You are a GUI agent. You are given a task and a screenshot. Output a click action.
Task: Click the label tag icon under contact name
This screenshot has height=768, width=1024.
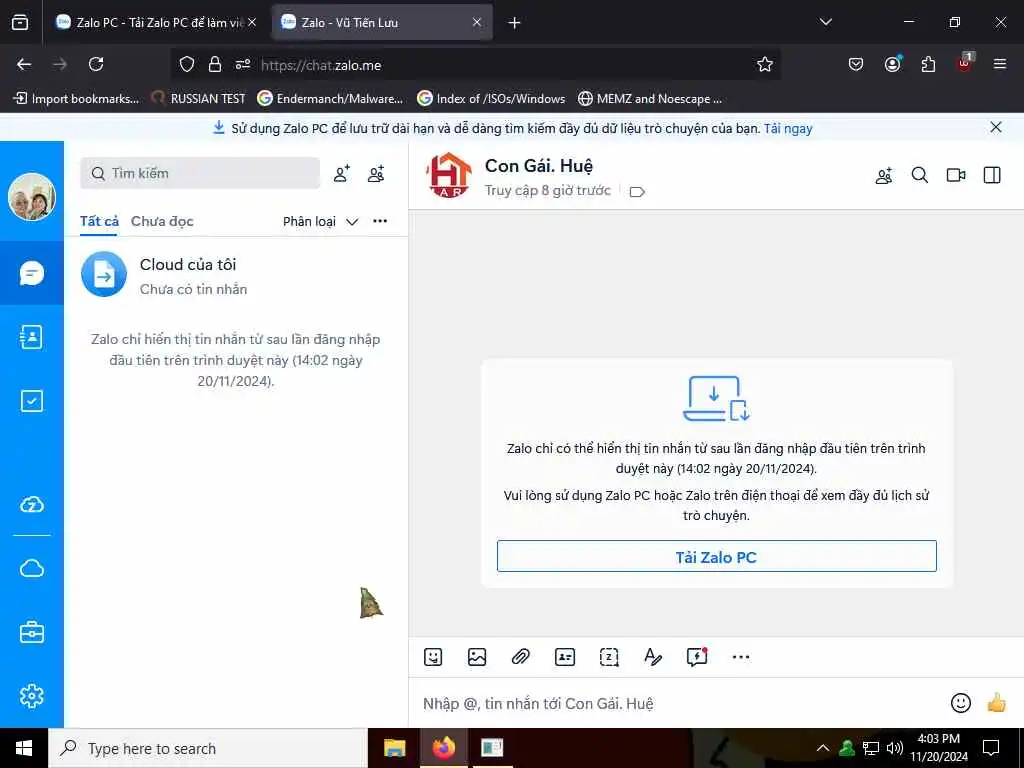pyautogui.click(x=637, y=192)
